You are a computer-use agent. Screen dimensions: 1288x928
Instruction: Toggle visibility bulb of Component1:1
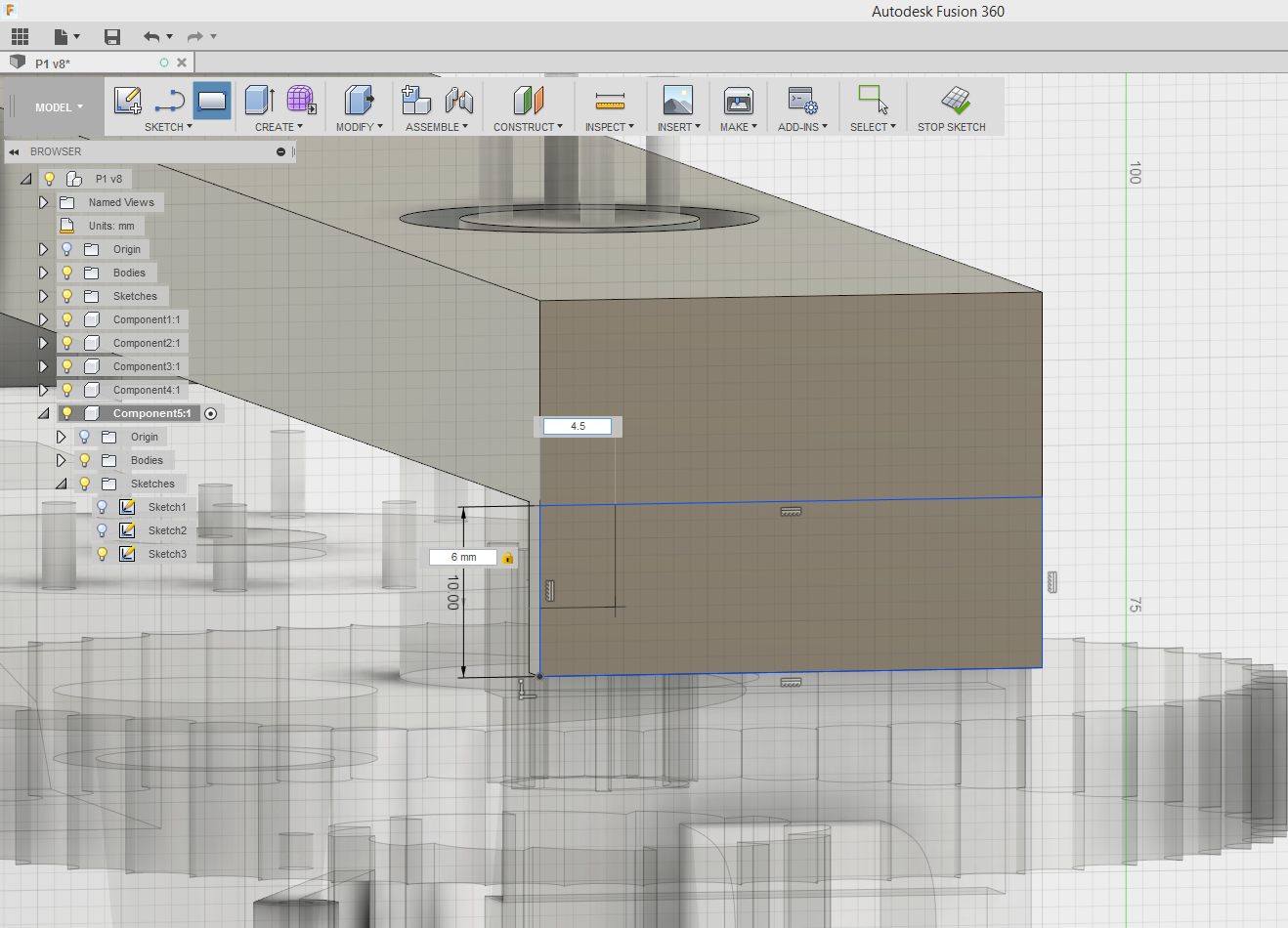pyautogui.click(x=67, y=319)
